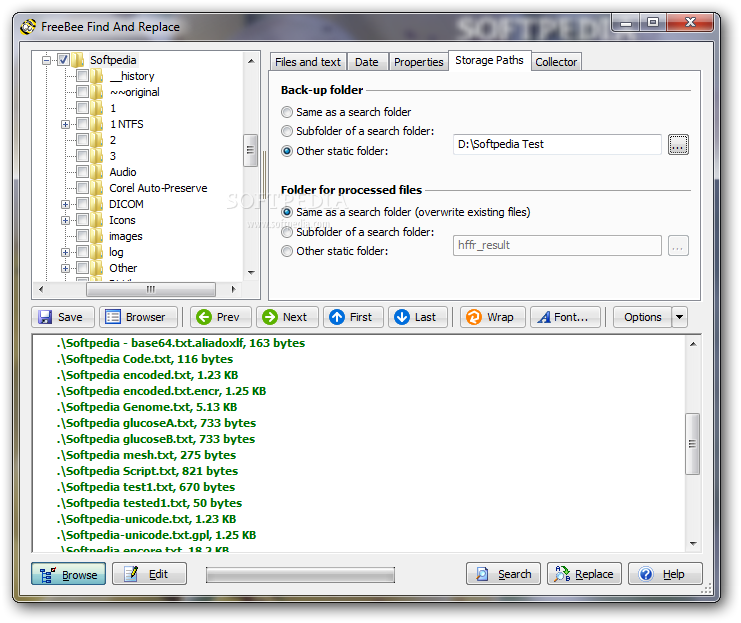Open the Collector tab
Screen dimensions: 741x623
point(556,62)
